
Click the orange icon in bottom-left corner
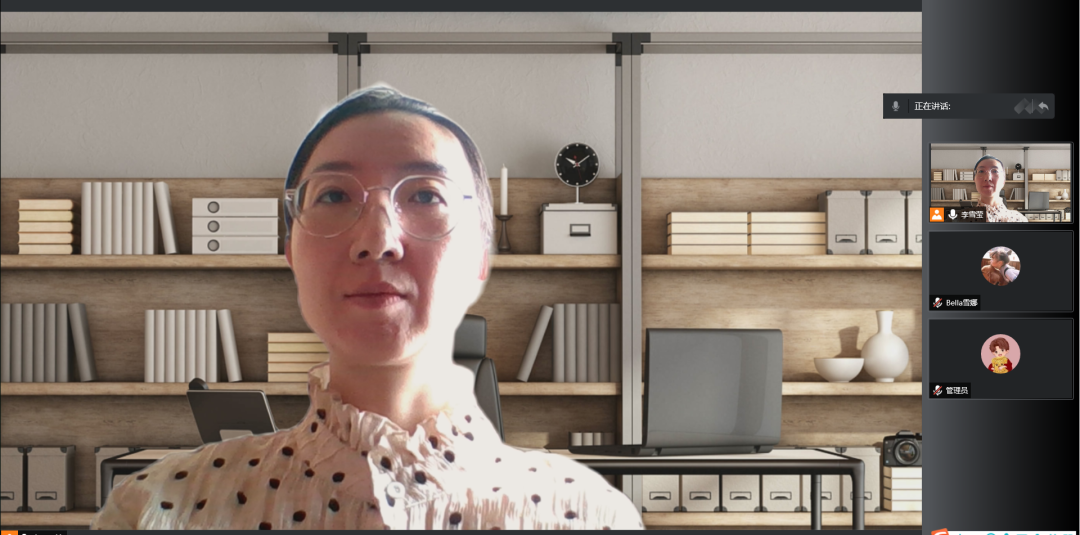point(9,531)
